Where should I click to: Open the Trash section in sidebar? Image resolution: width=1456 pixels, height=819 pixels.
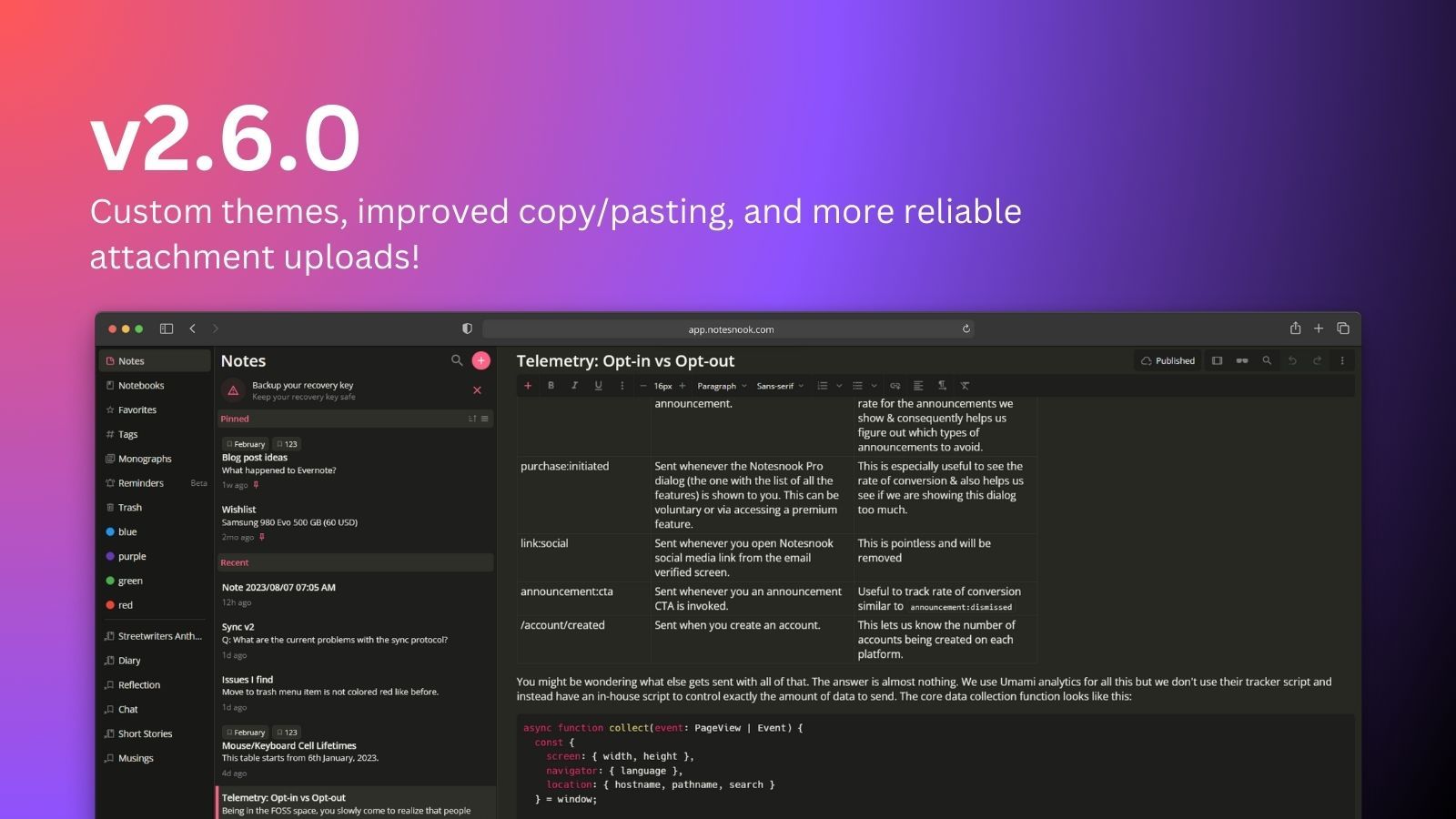pyautogui.click(x=130, y=508)
